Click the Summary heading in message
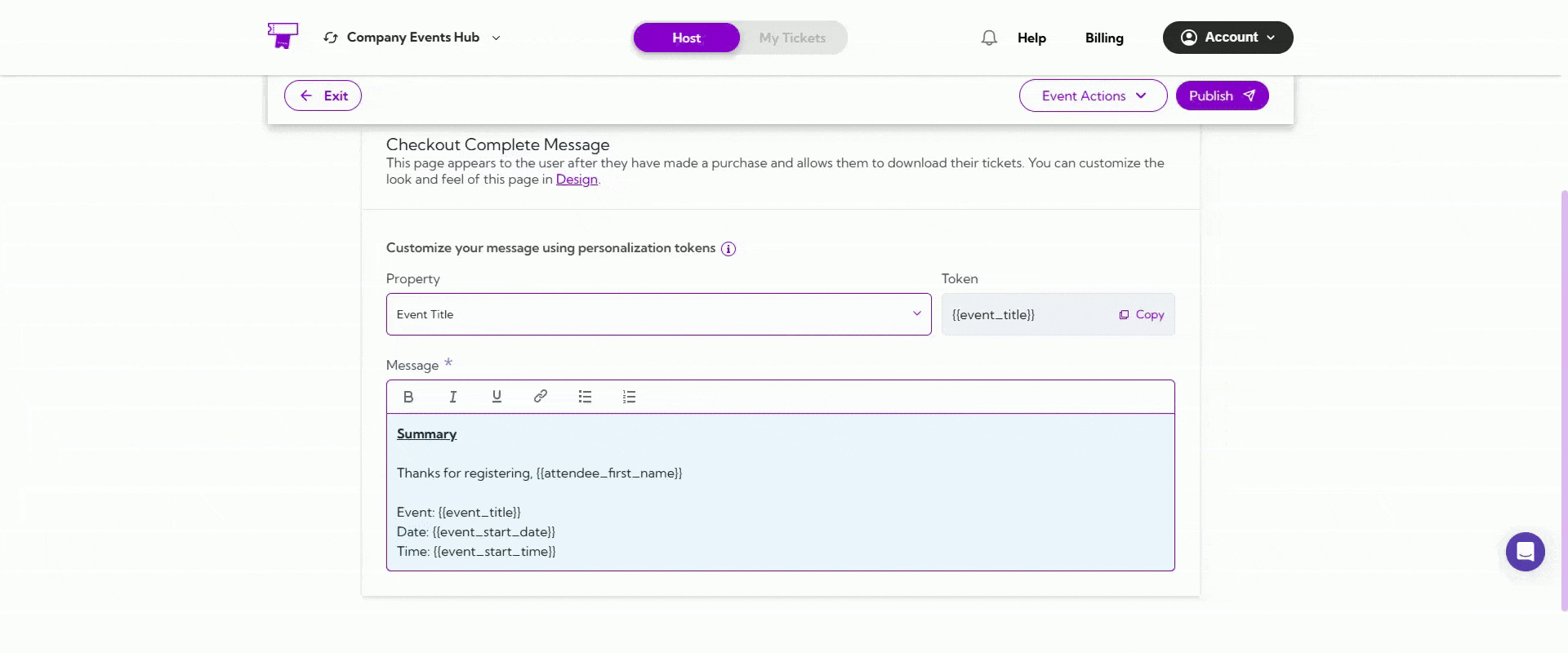 (426, 434)
